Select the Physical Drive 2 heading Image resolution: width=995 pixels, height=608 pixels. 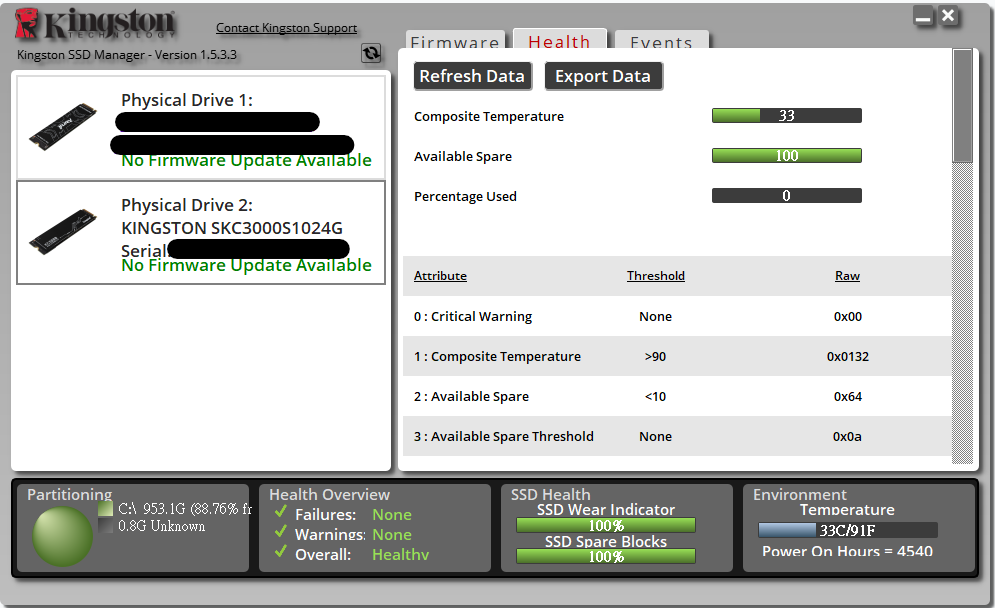click(187, 206)
